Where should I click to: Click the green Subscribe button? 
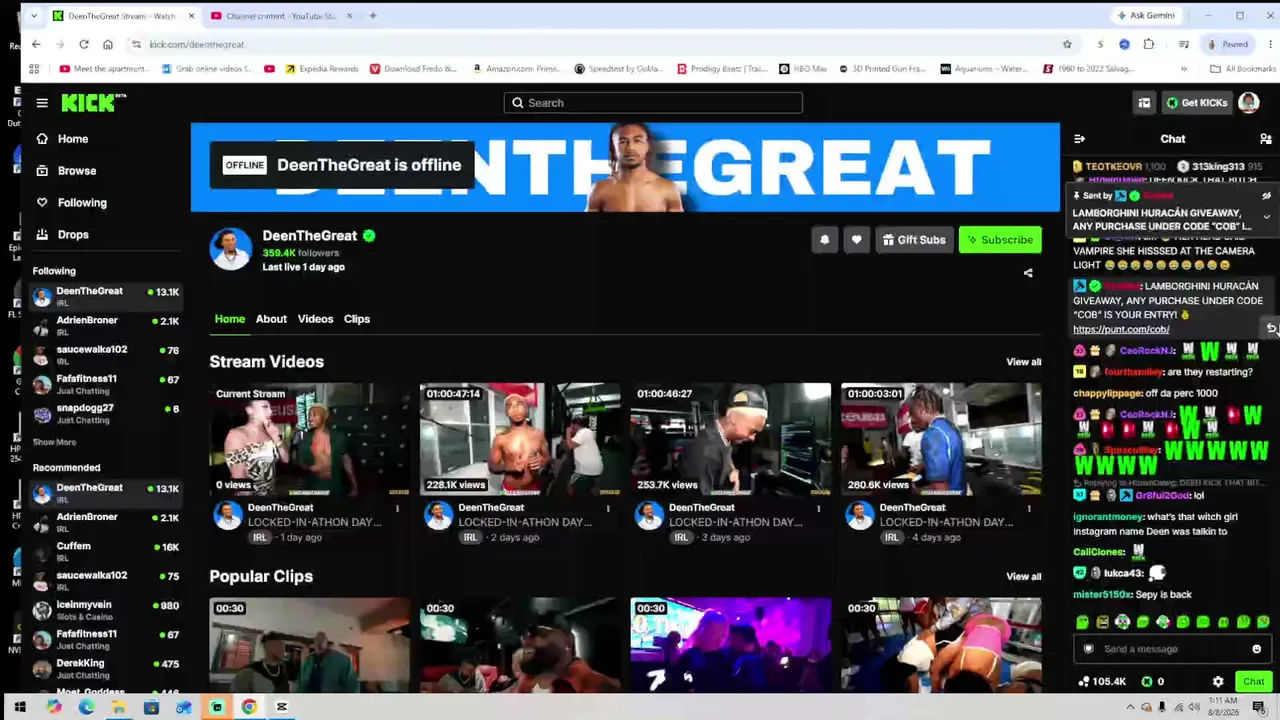1000,240
